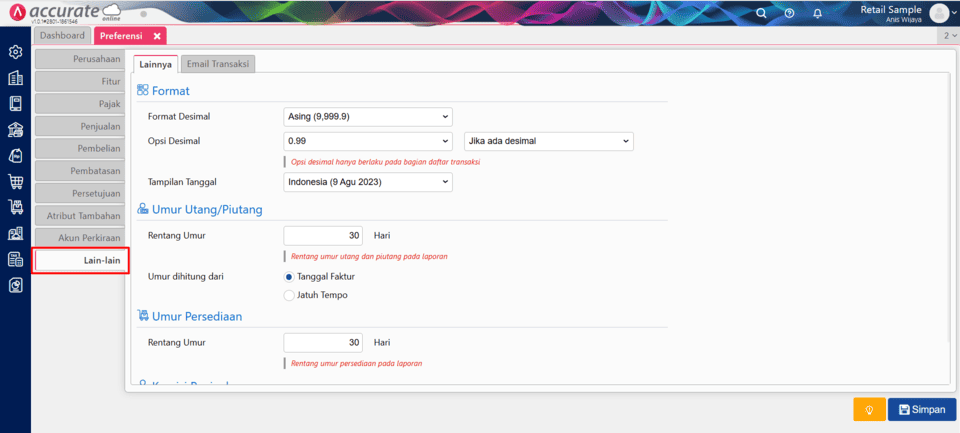Open the settings gear in the sidebar

(x=15, y=52)
